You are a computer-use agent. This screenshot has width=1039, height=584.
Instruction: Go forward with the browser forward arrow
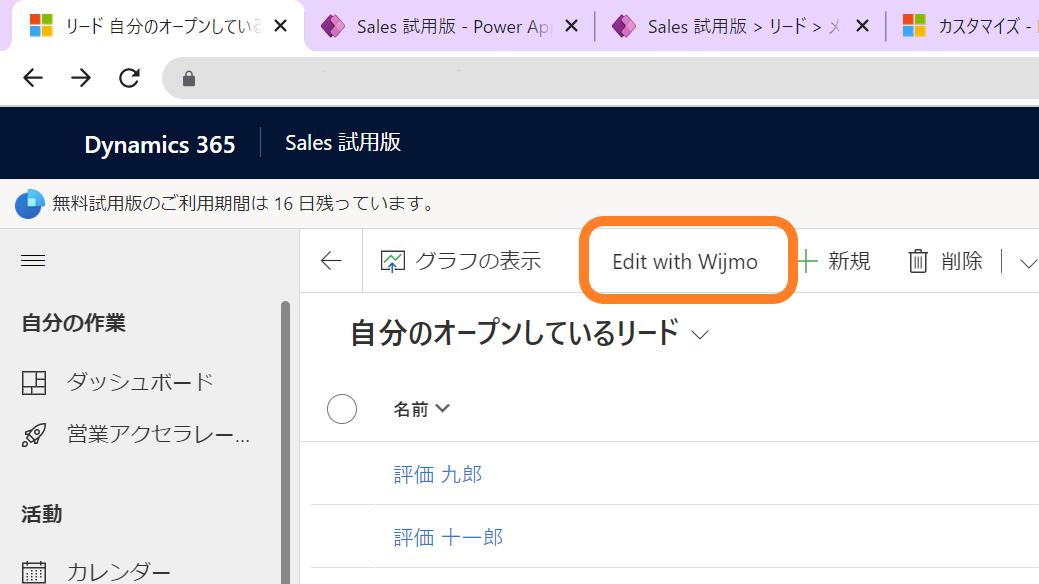pos(81,78)
